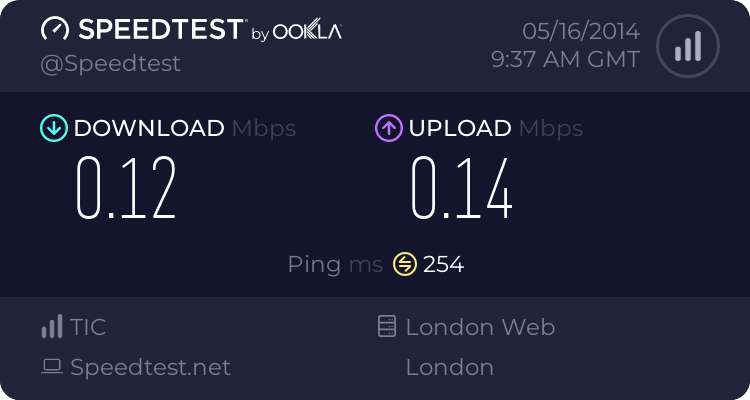Click the 254 ping value
This screenshot has width=750, height=400.
443,264
